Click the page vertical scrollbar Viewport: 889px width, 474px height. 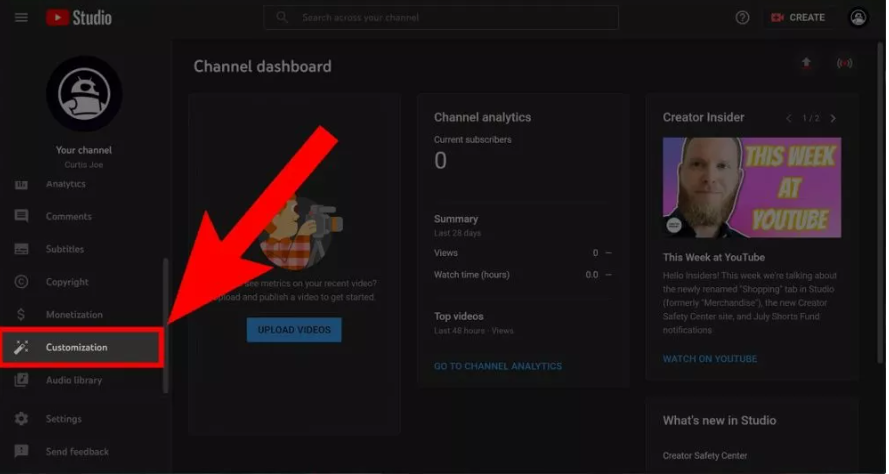tap(880, 204)
